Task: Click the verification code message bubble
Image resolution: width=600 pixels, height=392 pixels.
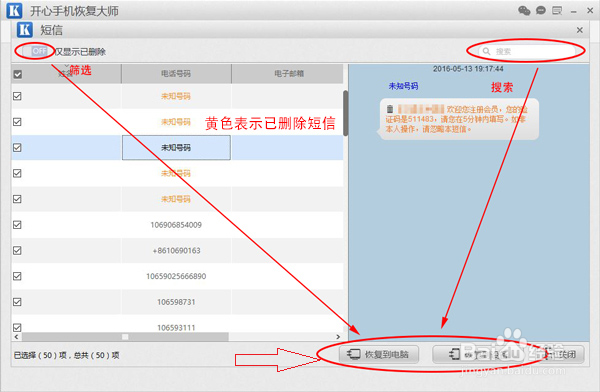Action: pyautogui.click(x=458, y=119)
